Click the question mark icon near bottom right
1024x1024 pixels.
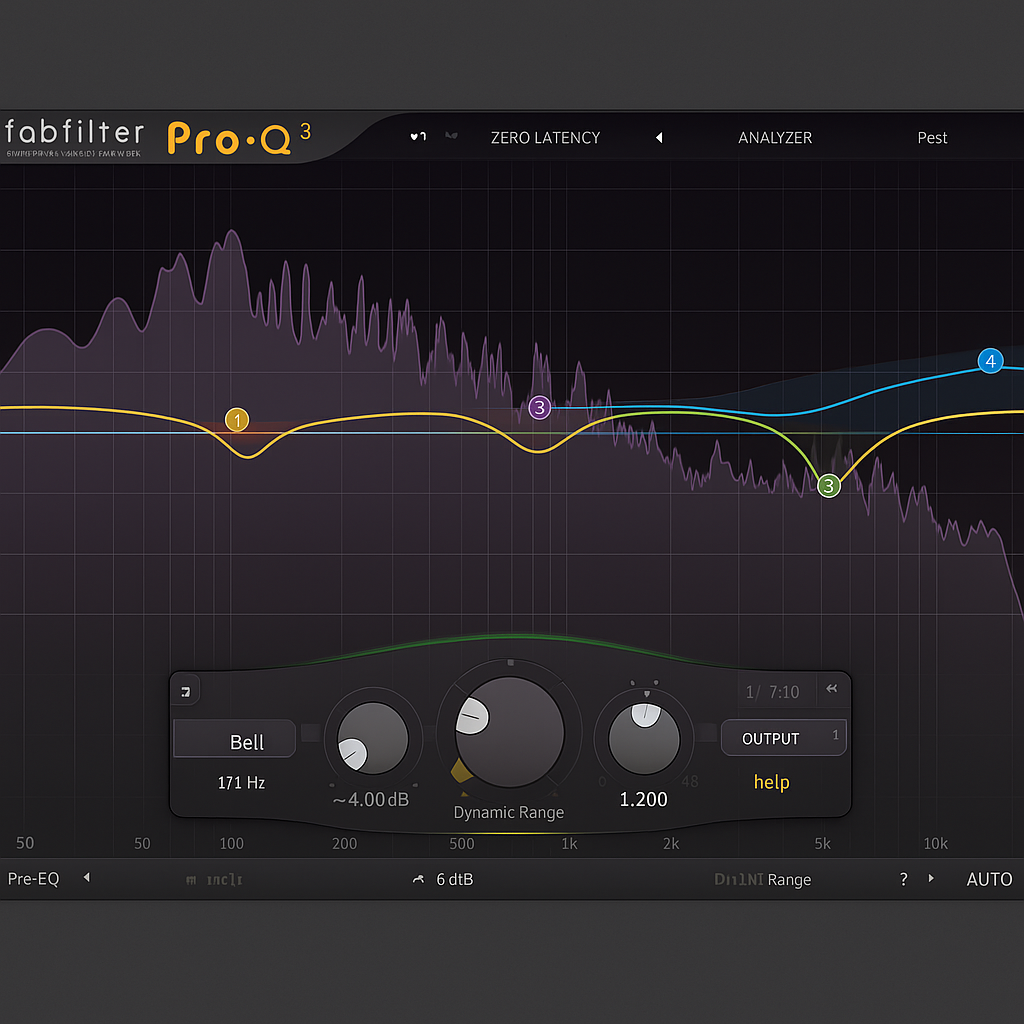coord(903,879)
